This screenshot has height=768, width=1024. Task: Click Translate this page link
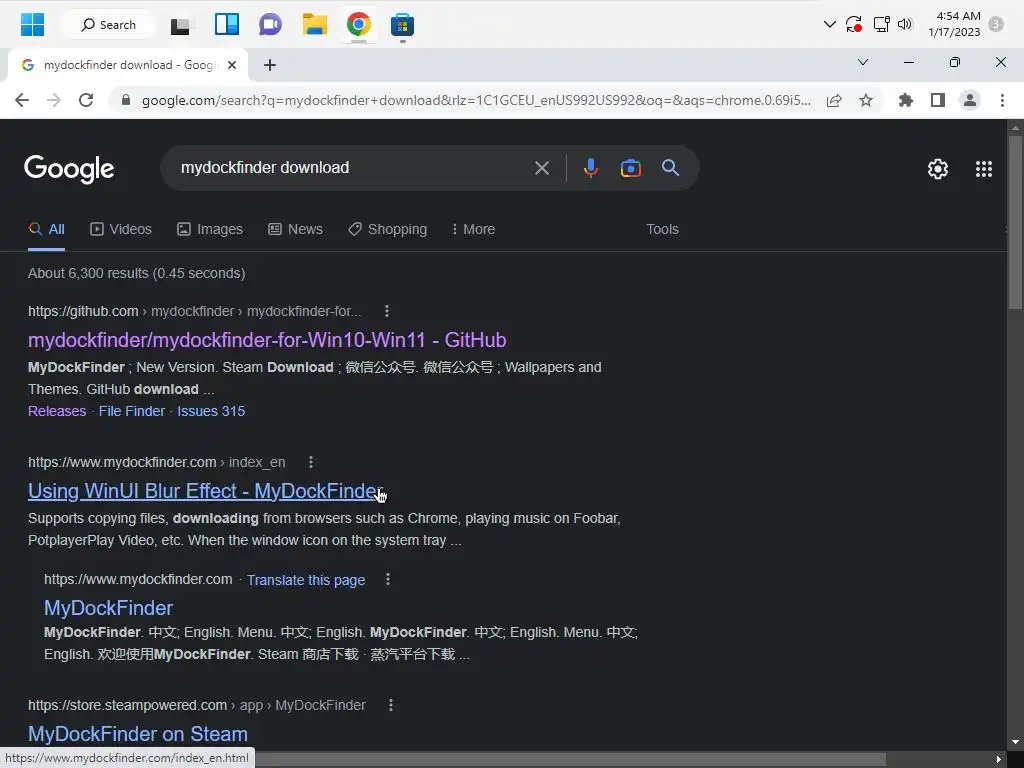point(306,580)
